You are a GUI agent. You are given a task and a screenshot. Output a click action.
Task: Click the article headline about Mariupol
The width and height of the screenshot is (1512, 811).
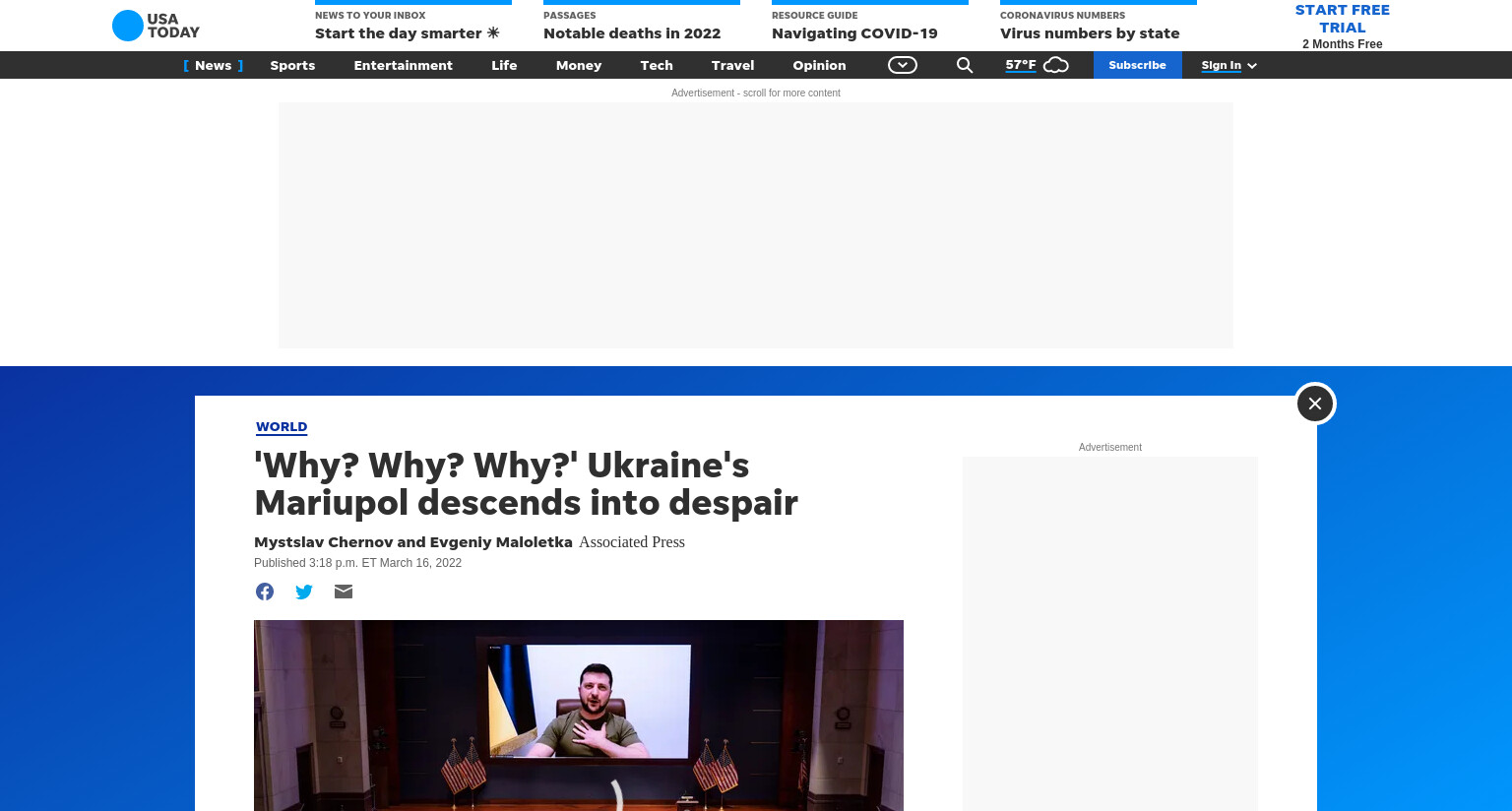pyautogui.click(x=526, y=483)
